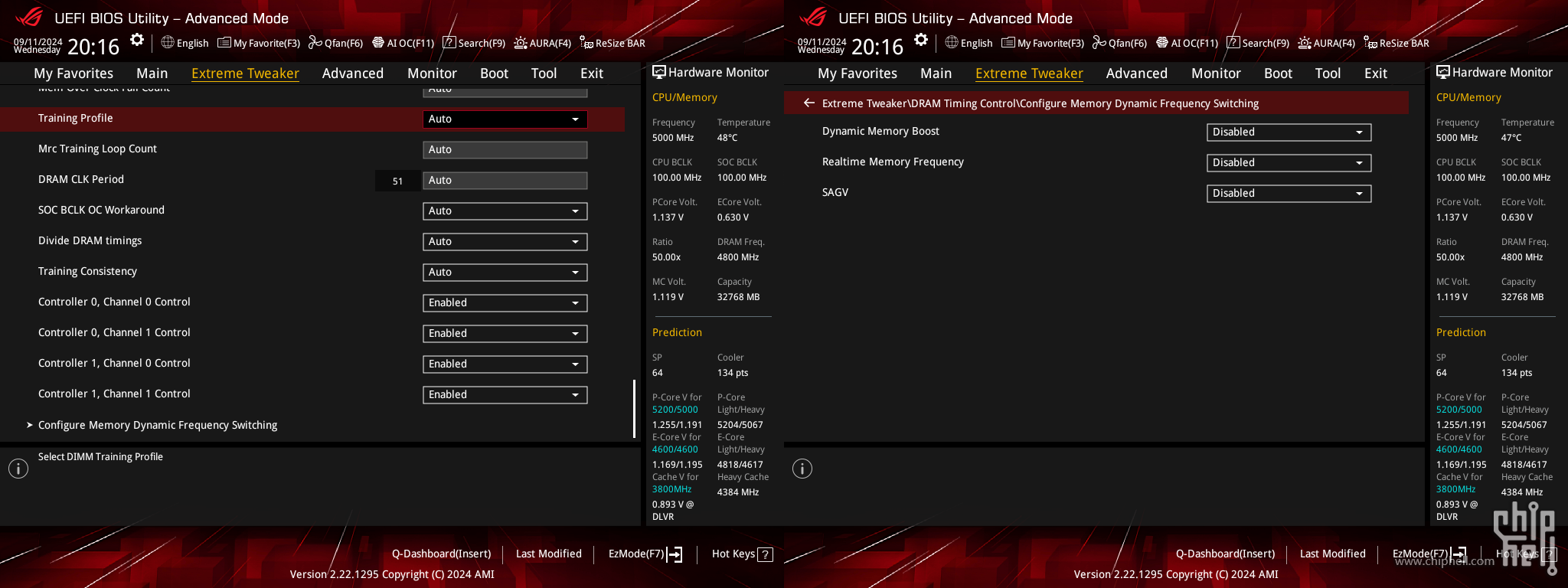
Task: Click the DRAM CLK Period input field
Action: coord(505,181)
